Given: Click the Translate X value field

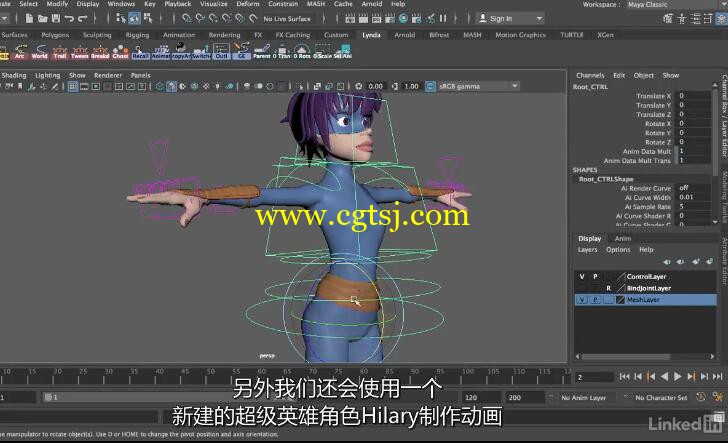Looking at the screenshot, I should coord(693,96).
